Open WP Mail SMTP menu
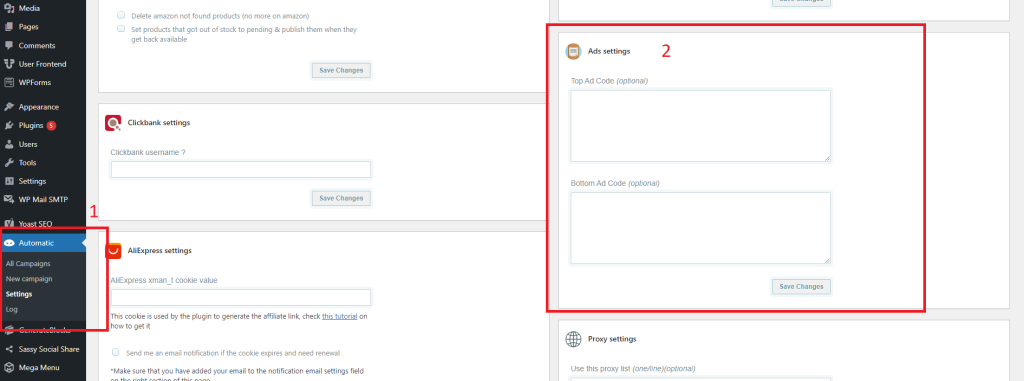 43,199
